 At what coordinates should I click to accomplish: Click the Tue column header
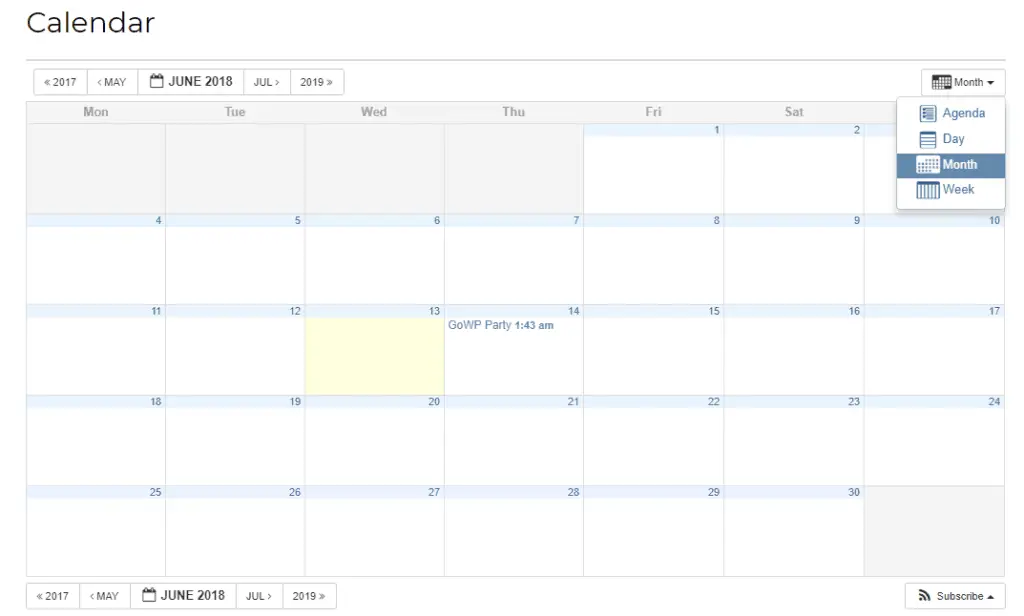235,112
